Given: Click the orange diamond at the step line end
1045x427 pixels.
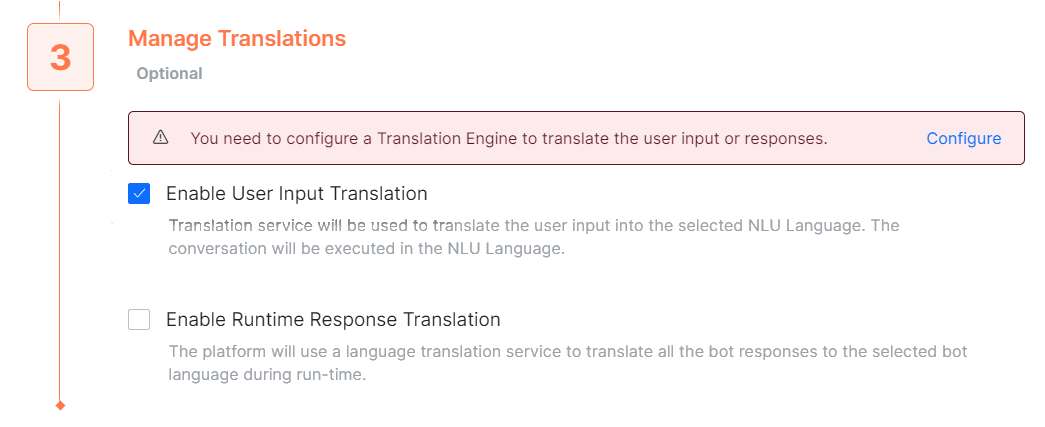Looking at the screenshot, I should click(60, 405).
